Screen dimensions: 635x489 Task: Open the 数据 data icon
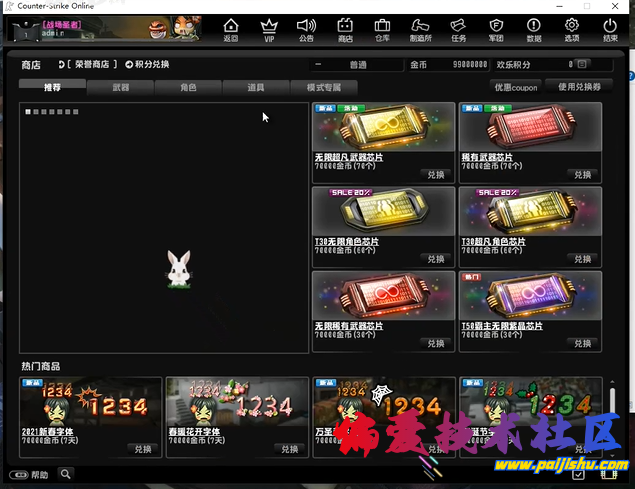click(x=534, y=30)
